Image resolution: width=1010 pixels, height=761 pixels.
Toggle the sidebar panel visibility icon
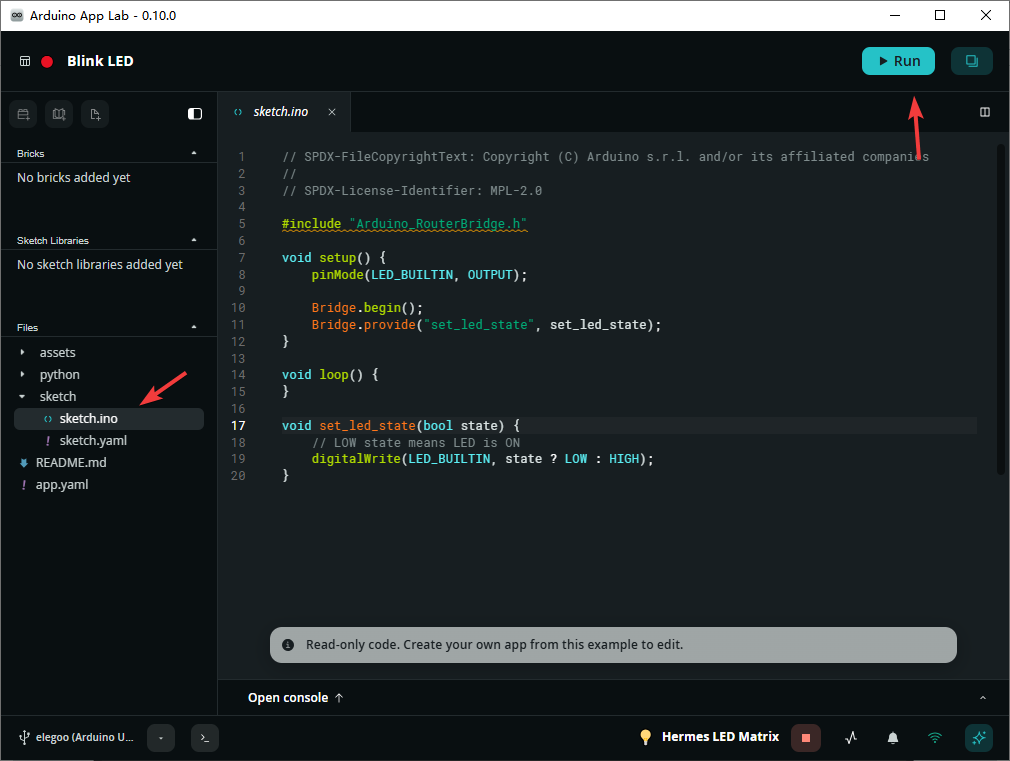click(x=195, y=114)
